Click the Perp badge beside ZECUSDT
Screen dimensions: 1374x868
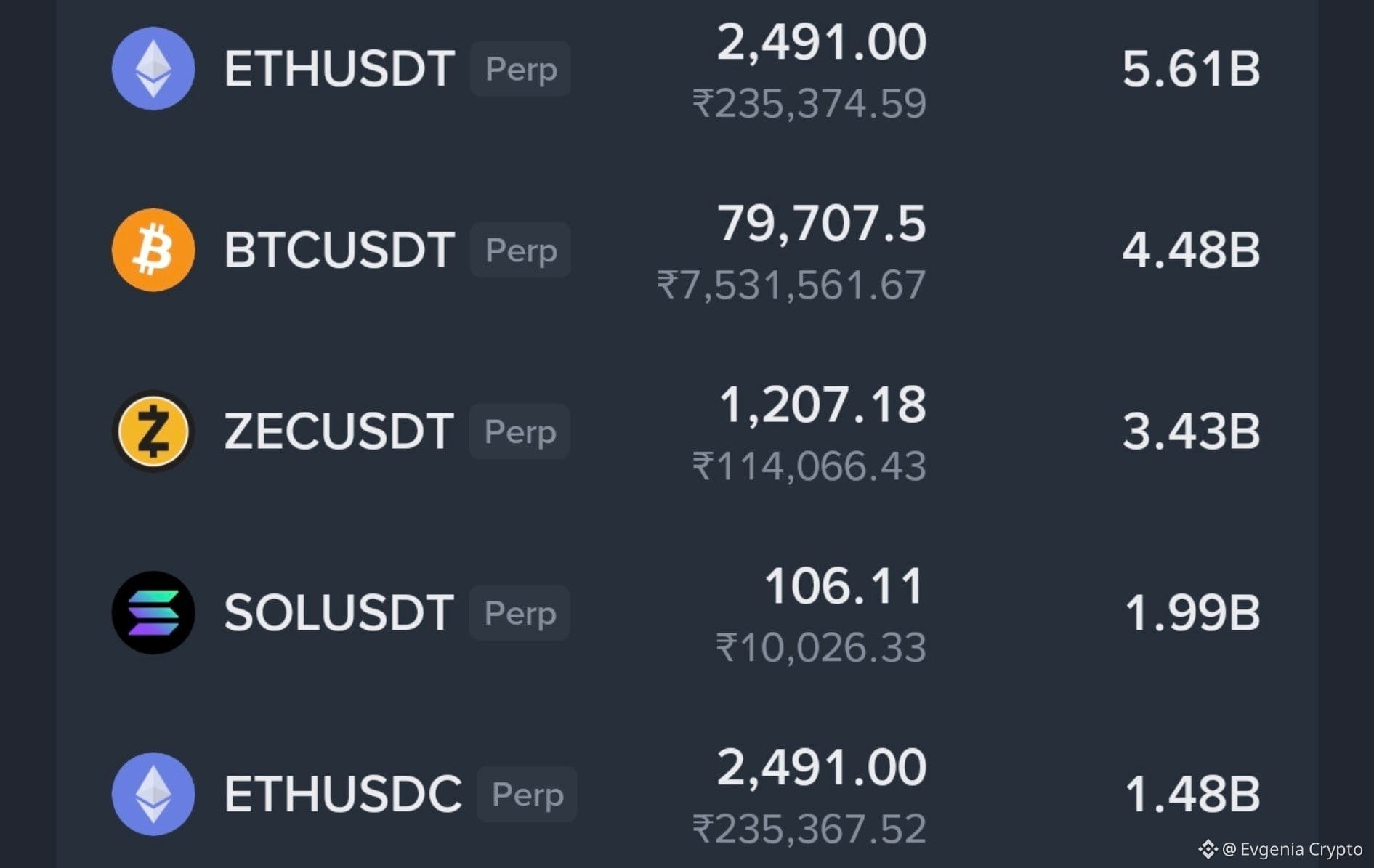520,431
